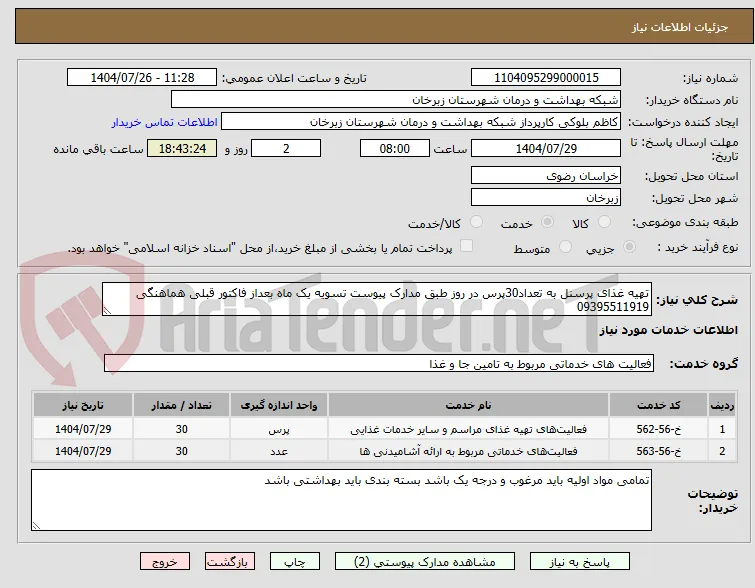
Task: Click the فعالیت‌های تهیه غذای مراسم service name
Action: (468, 429)
